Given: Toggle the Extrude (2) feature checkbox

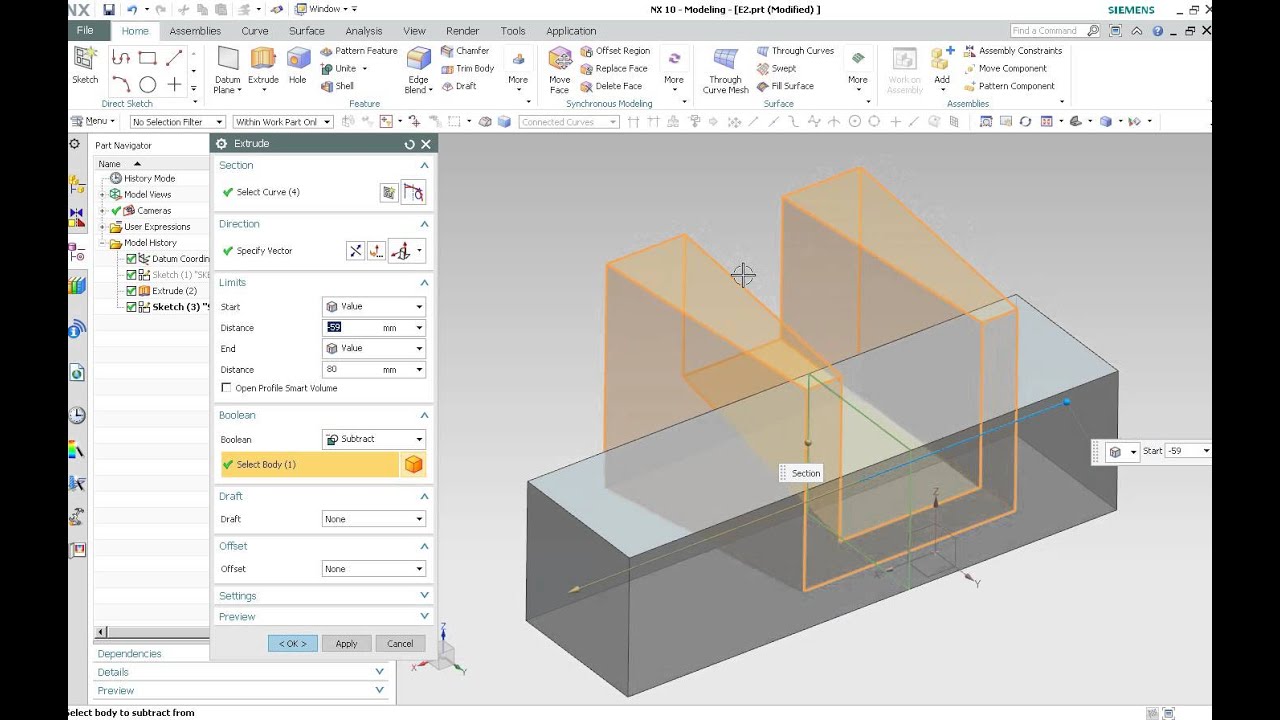Looking at the screenshot, I should click(x=131, y=291).
